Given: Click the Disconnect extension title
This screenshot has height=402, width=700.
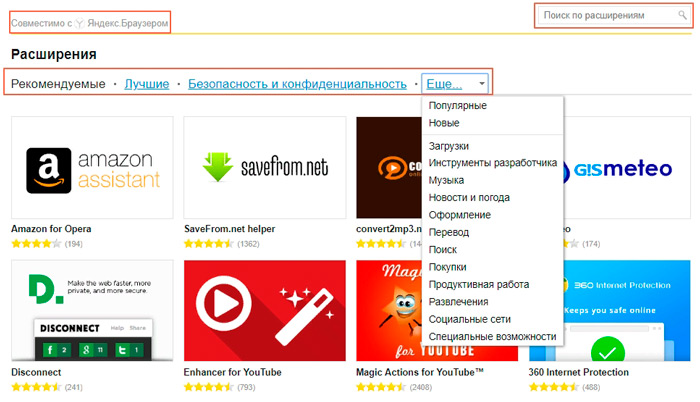Looking at the screenshot, I should coord(36,372).
